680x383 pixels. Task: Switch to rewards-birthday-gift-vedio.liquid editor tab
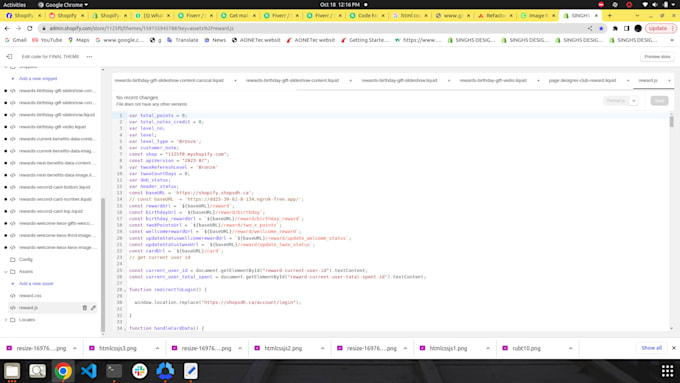(493, 81)
